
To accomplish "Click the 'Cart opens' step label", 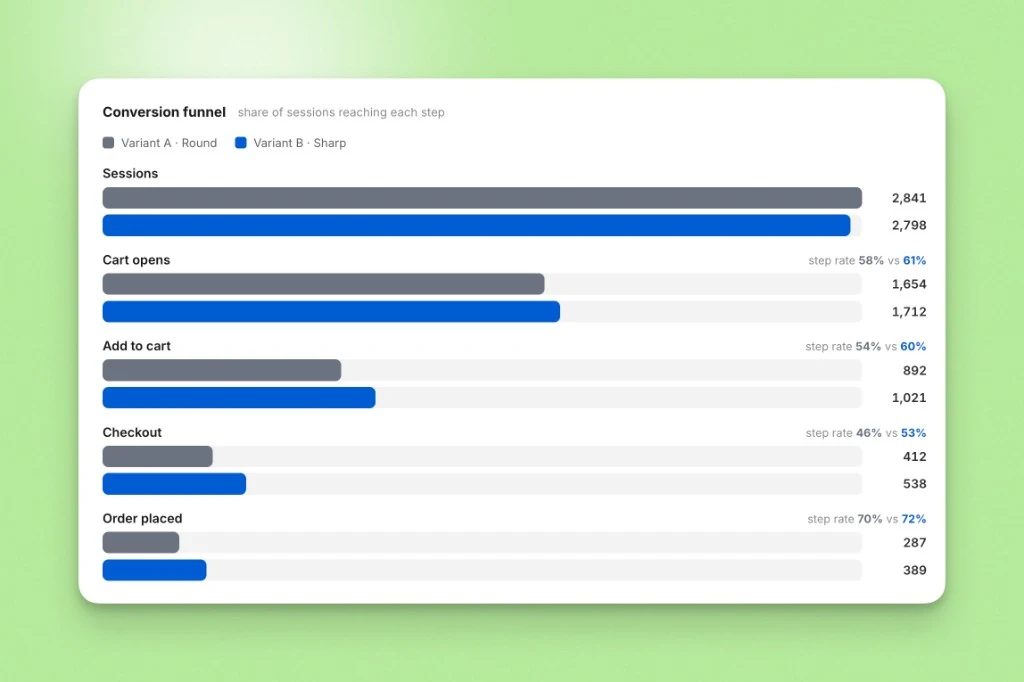I will point(136,260).
